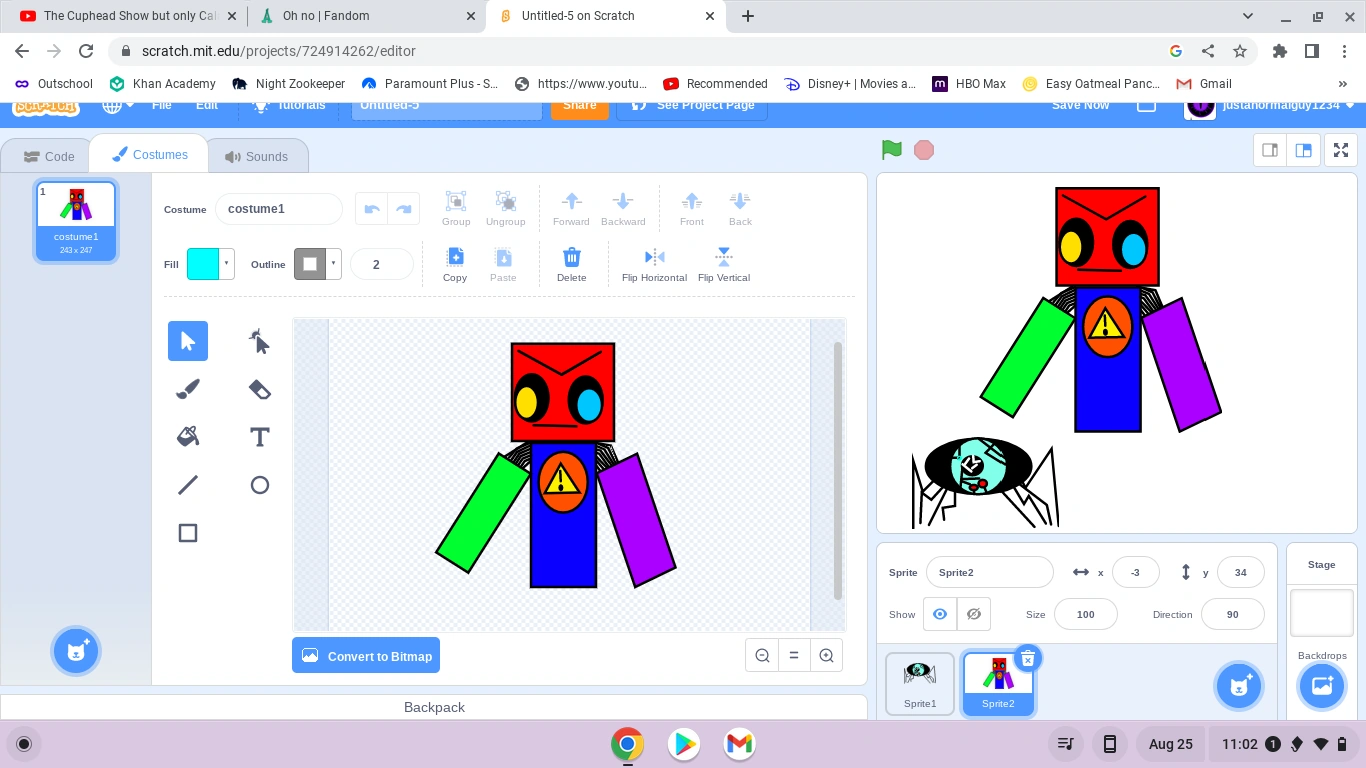Click the Outline color swatch

click(311, 263)
